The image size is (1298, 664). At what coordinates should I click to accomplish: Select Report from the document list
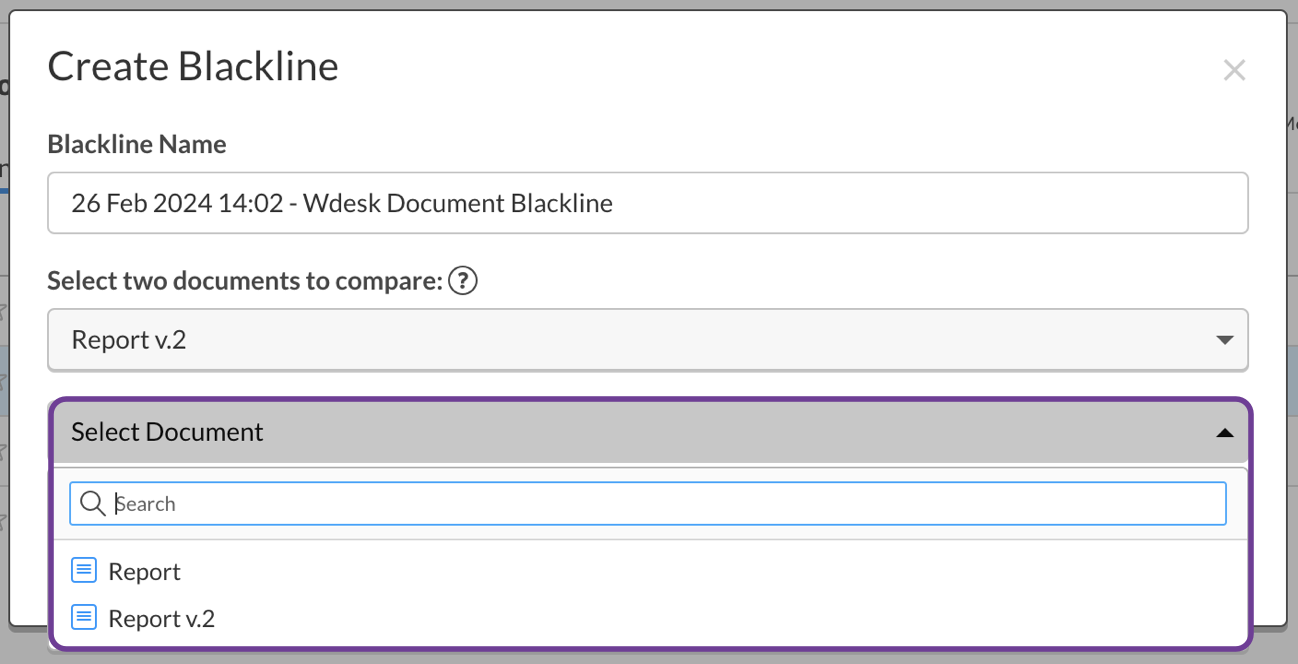pyautogui.click(x=144, y=570)
